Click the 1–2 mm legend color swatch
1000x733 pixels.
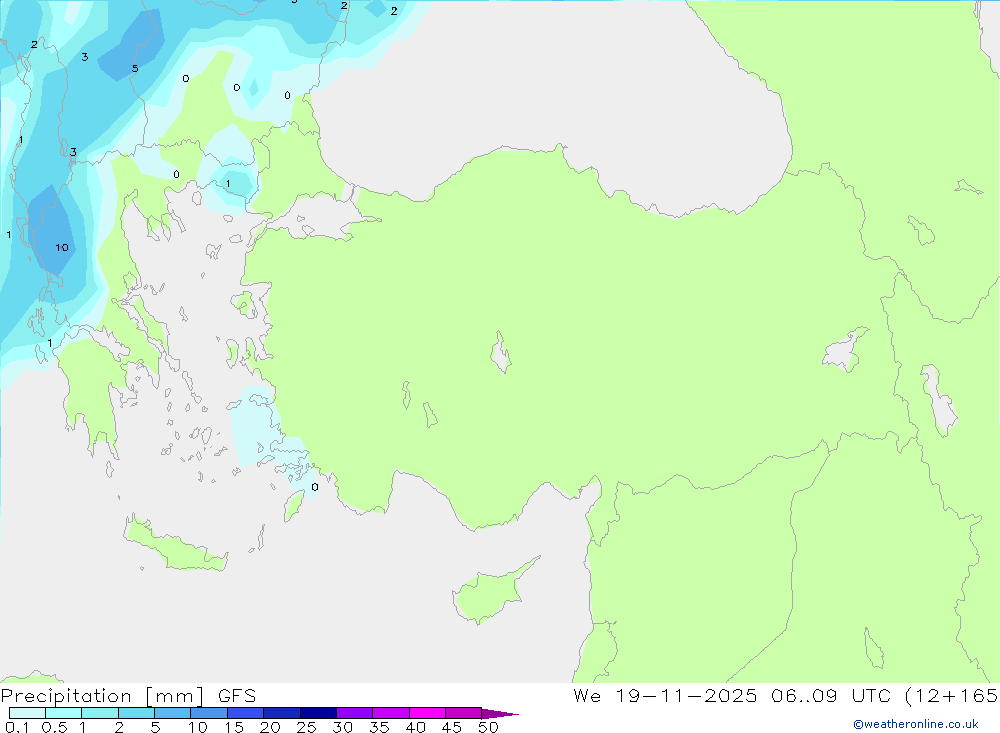[99, 713]
